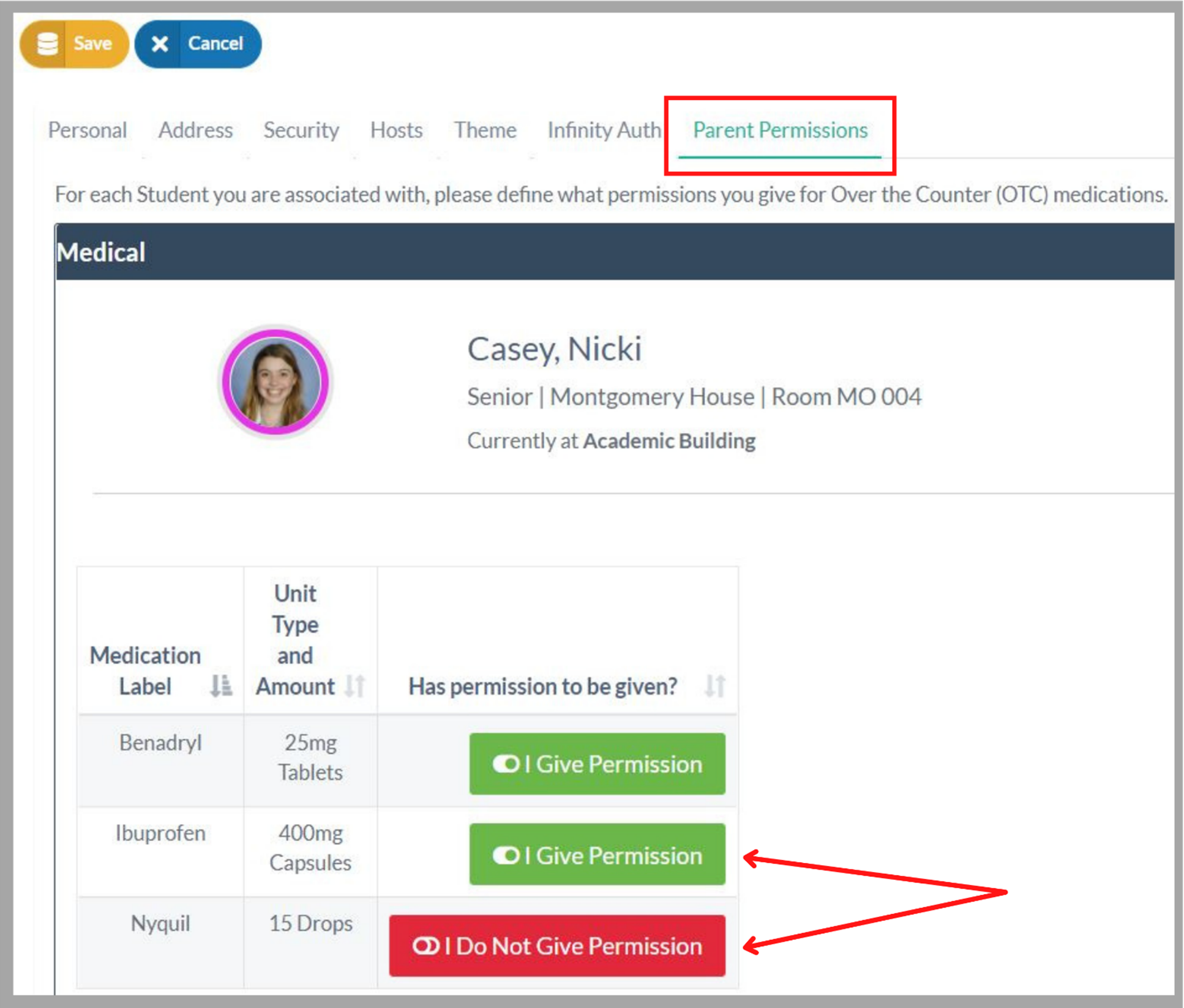Sort by the Medication Label column icon
Image resolution: width=1184 pixels, height=1008 pixels.
[220, 686]
